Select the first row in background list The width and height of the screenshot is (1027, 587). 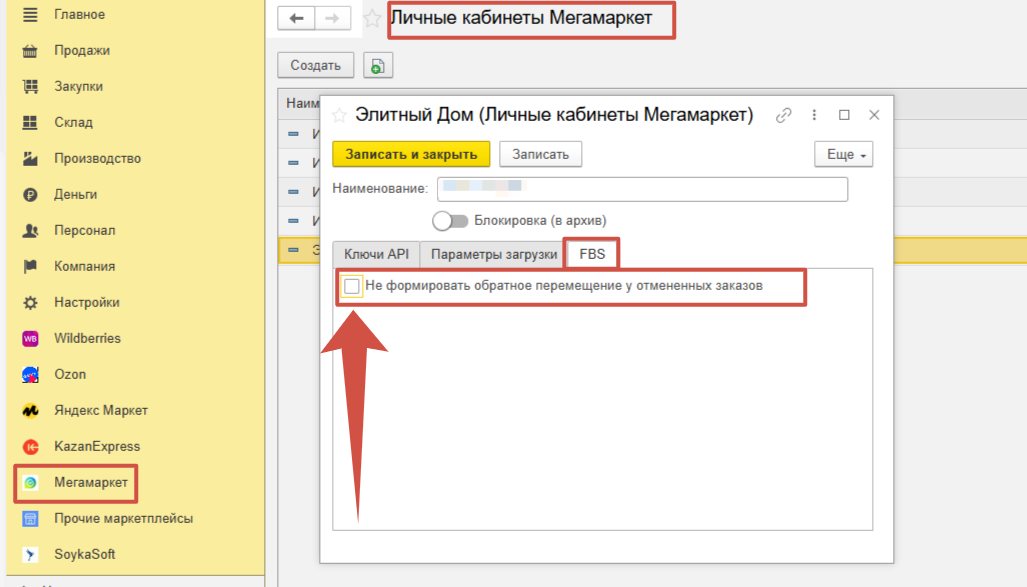coord(300,134)
